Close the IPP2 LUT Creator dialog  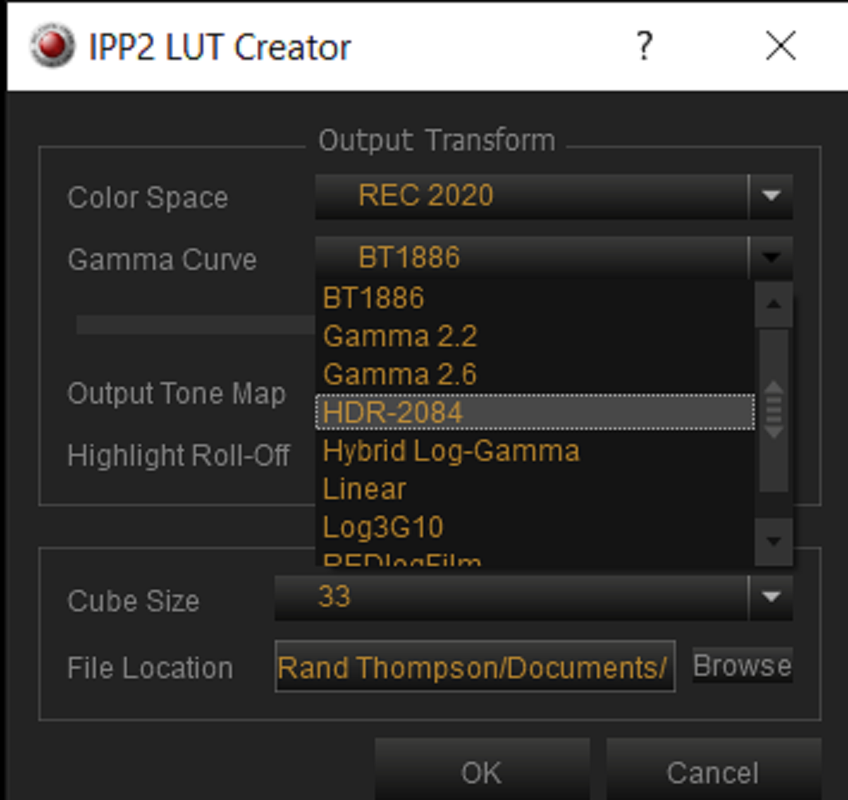781,45
